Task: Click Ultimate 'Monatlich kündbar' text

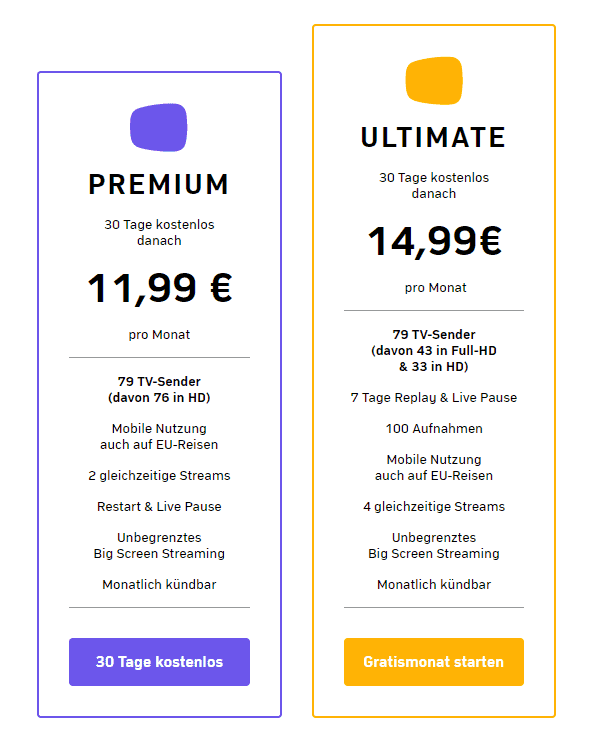Action: tap(434, 585)
